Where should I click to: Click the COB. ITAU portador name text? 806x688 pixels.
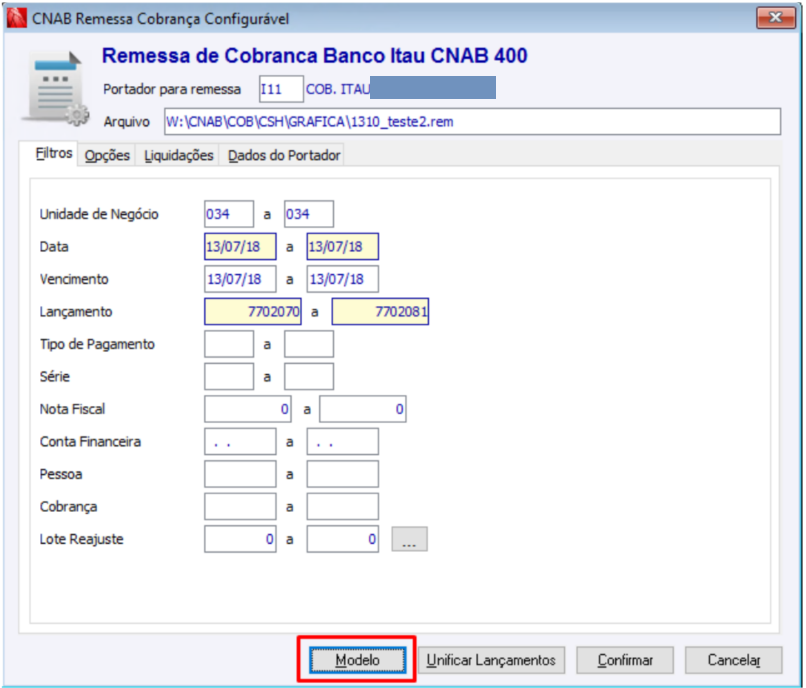click(x=338, y=89)
